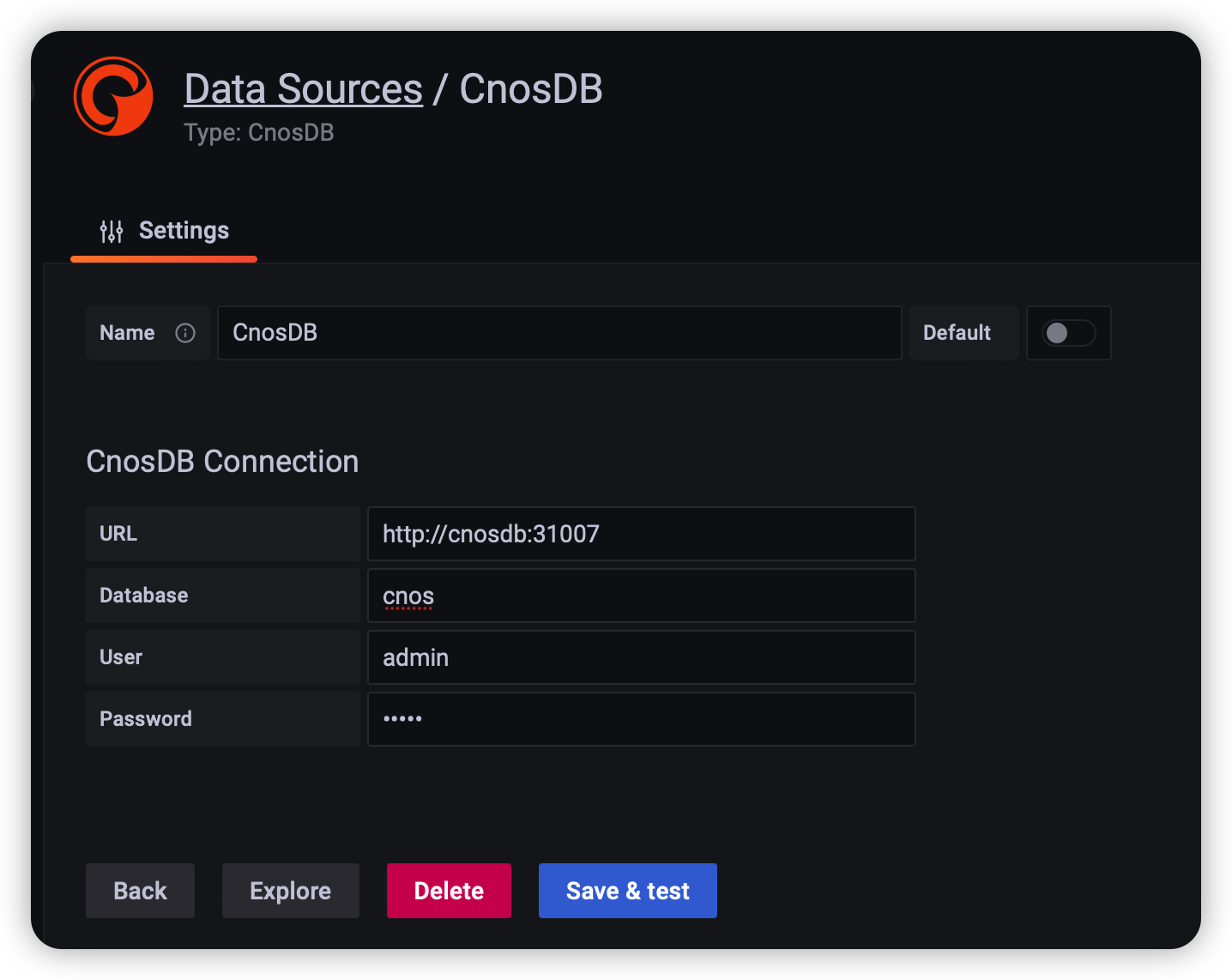This screenshot has width=1232, height=980.
Task: Click the sliders icon beside Settings
Action: [x=112, y=230]
